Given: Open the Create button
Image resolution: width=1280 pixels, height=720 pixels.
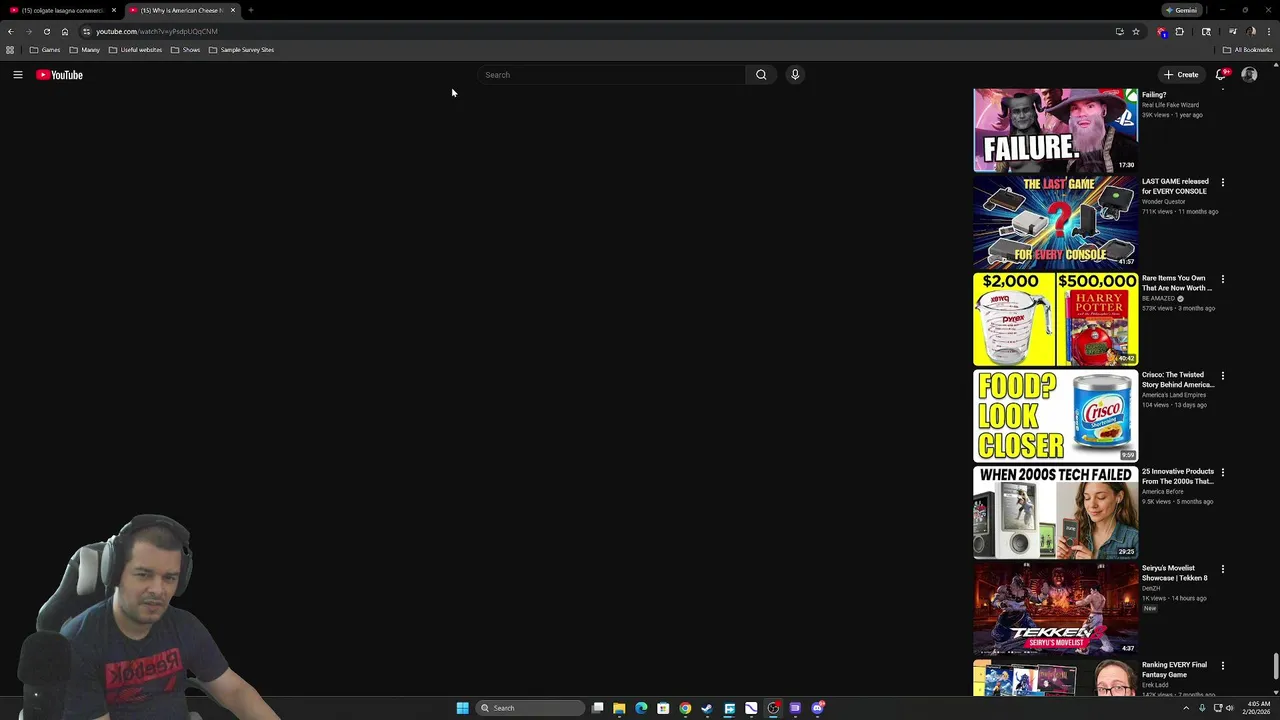Looking at the screenshot, I should (x=1181, y=75).
